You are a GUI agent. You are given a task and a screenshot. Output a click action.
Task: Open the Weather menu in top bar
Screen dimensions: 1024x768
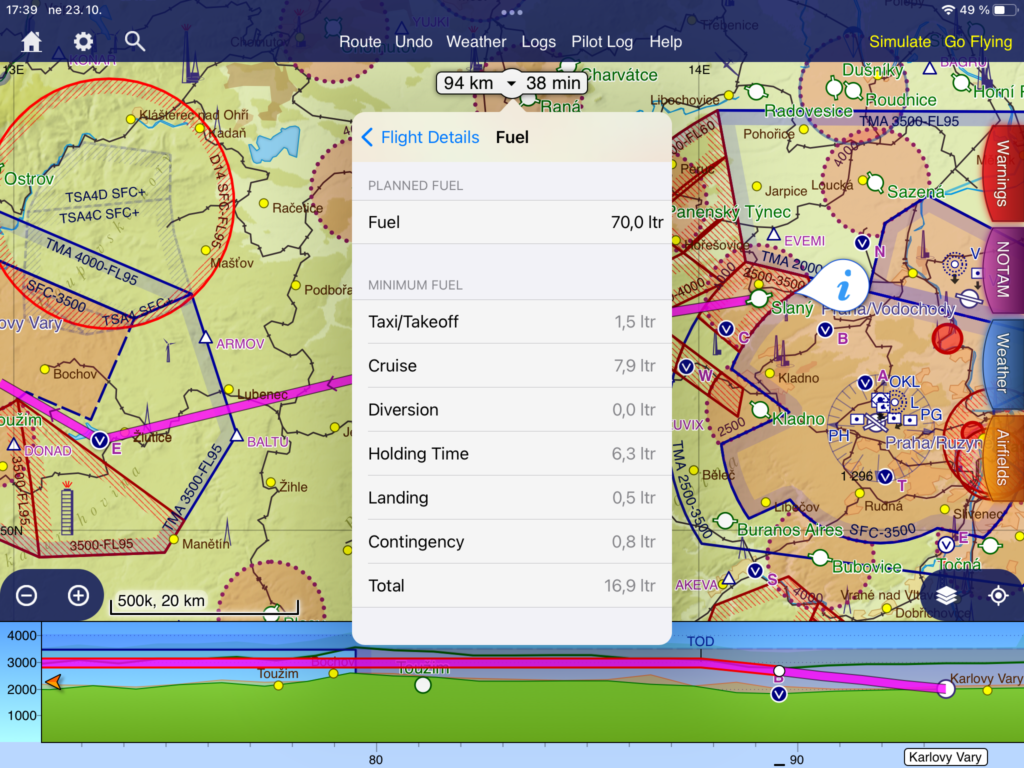(x=476, y=42)
